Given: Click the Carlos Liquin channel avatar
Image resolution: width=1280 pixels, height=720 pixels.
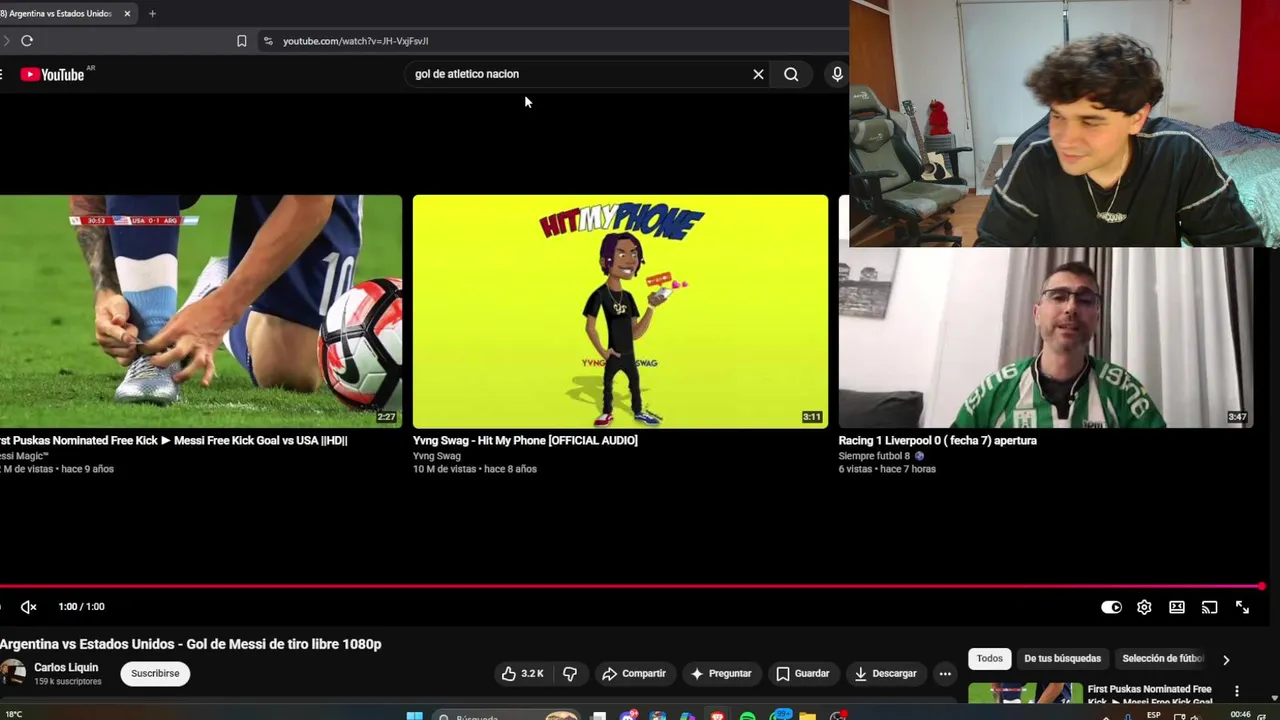Looking at the screenshot, I should tap(12, 673).
